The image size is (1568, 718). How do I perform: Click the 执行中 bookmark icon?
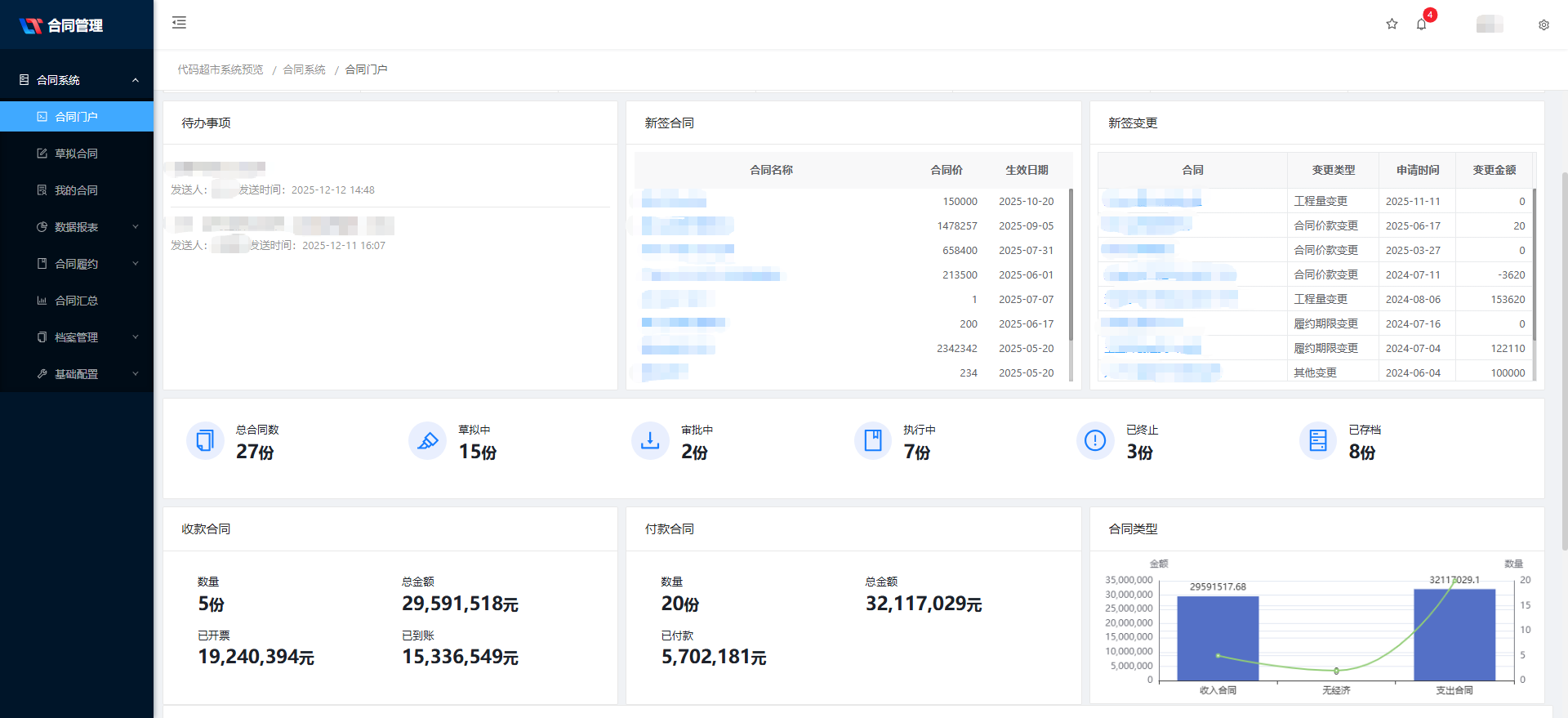[x=873, y=441]
